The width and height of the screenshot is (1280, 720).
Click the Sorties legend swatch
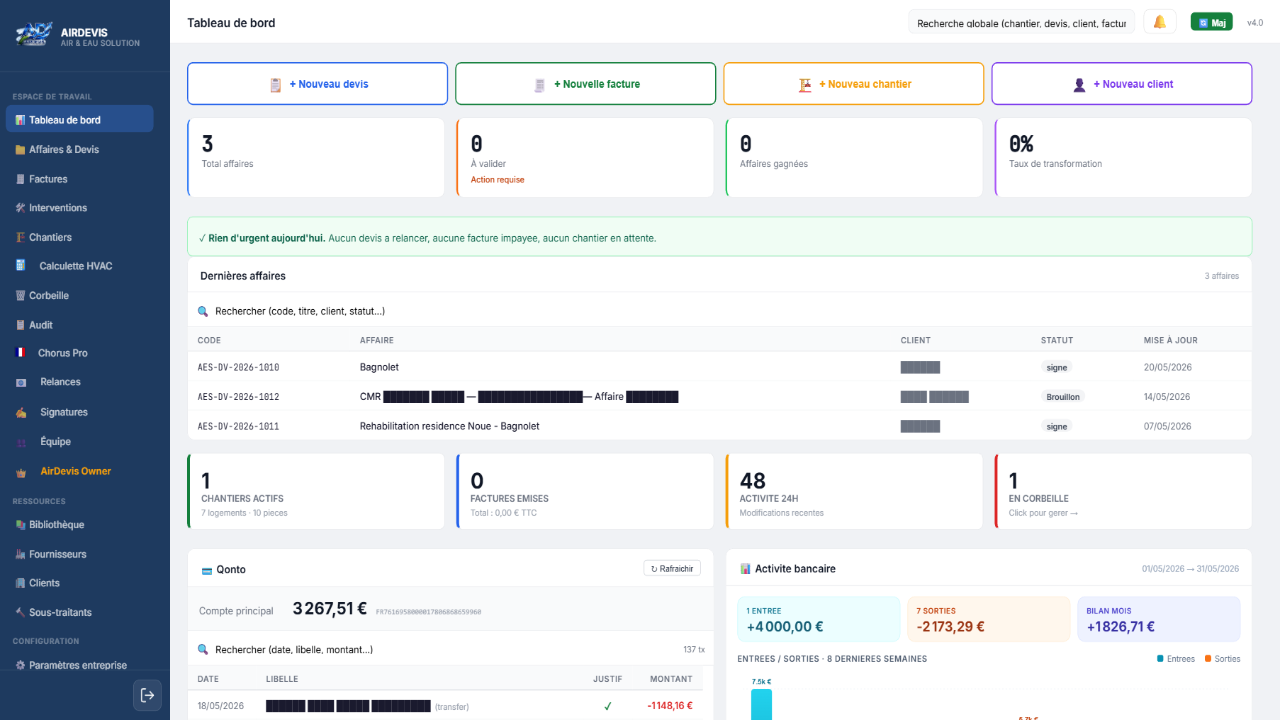click(x=1208, y=659)
